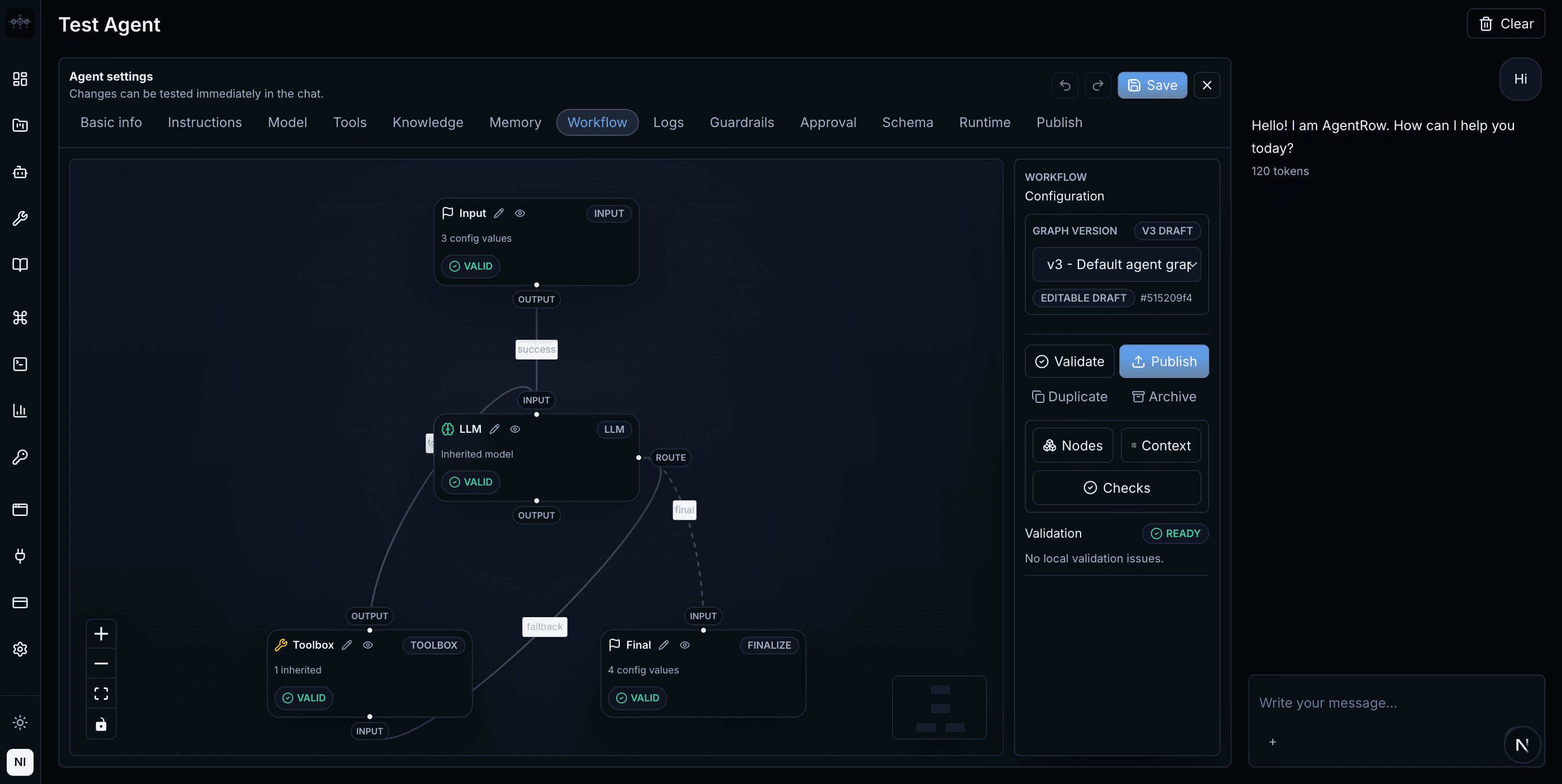Toggle the Final node eye visibility
This screenshot has width=1562, height=784.
click(685, 645)
